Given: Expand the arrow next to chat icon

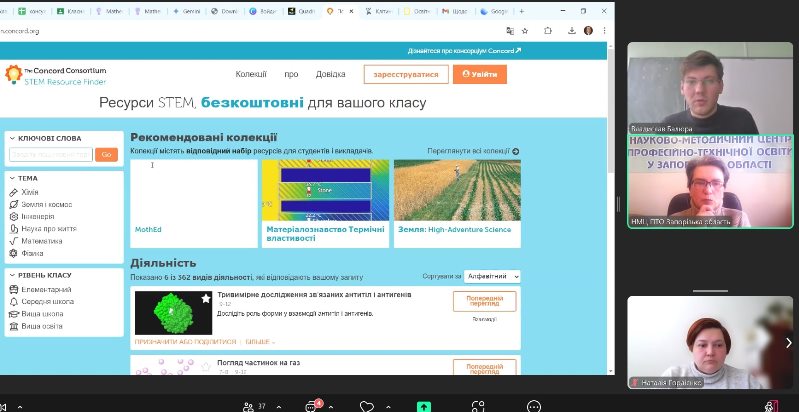Looking at the screenshot, I should 331,407.
